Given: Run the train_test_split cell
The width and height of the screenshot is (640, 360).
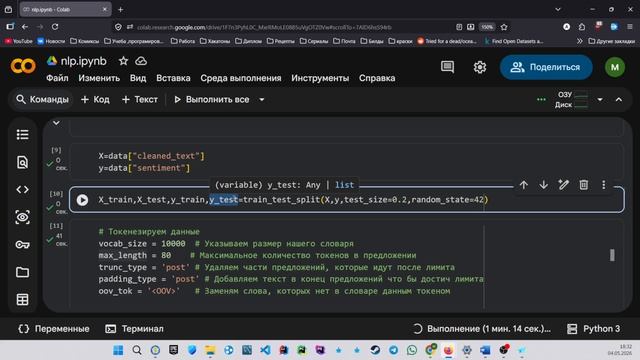Looking at the screenshot, I should [x=82, y=200].
